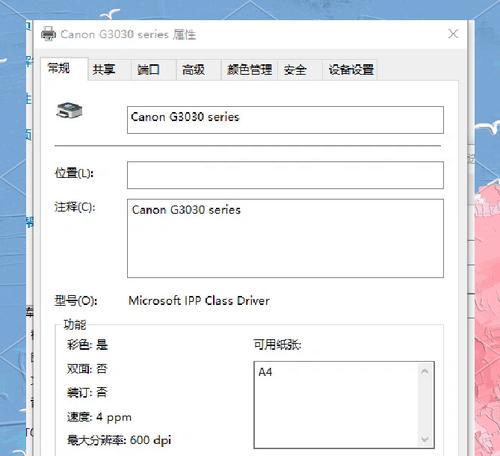Click the 彩色: 是 entry

[x=87, y=345]
